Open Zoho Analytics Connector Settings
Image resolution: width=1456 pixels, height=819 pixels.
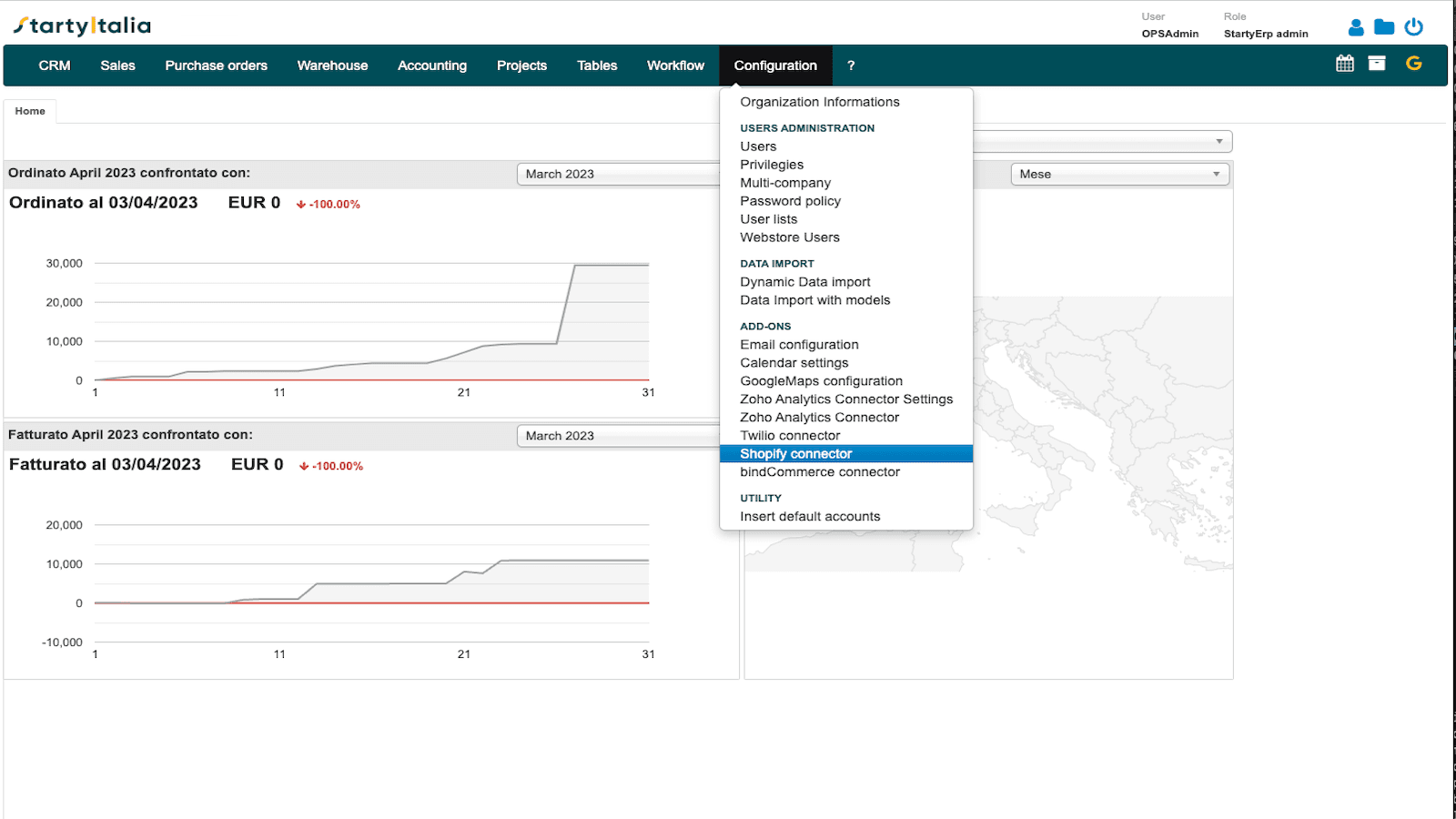(846, 399)
